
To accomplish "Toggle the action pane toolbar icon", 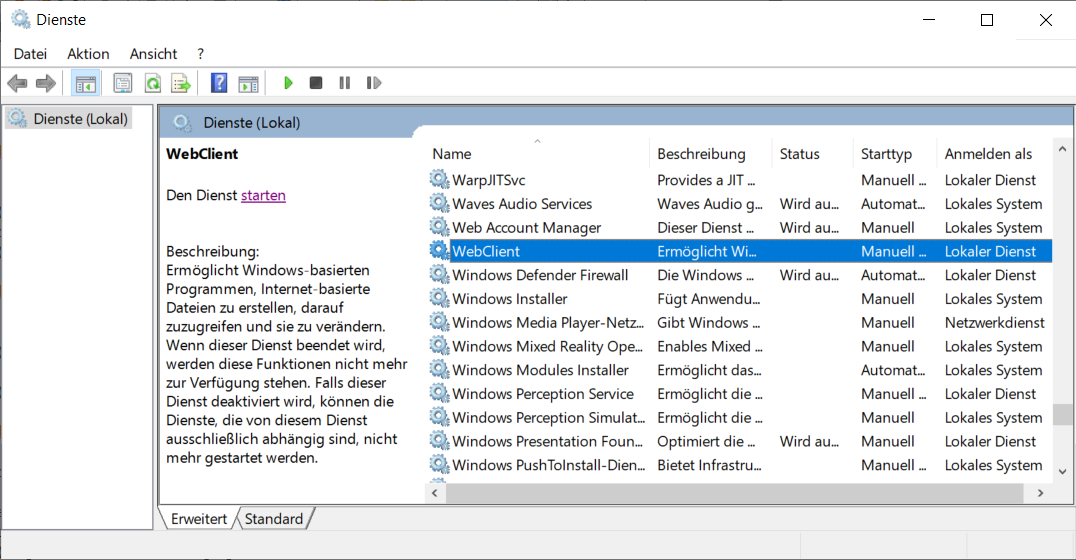I will [x=248, y=84].
